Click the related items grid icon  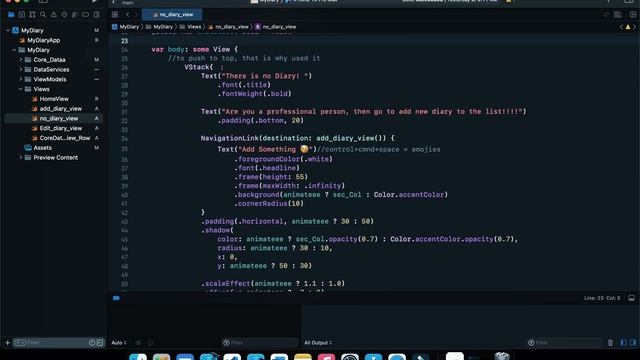115,15
